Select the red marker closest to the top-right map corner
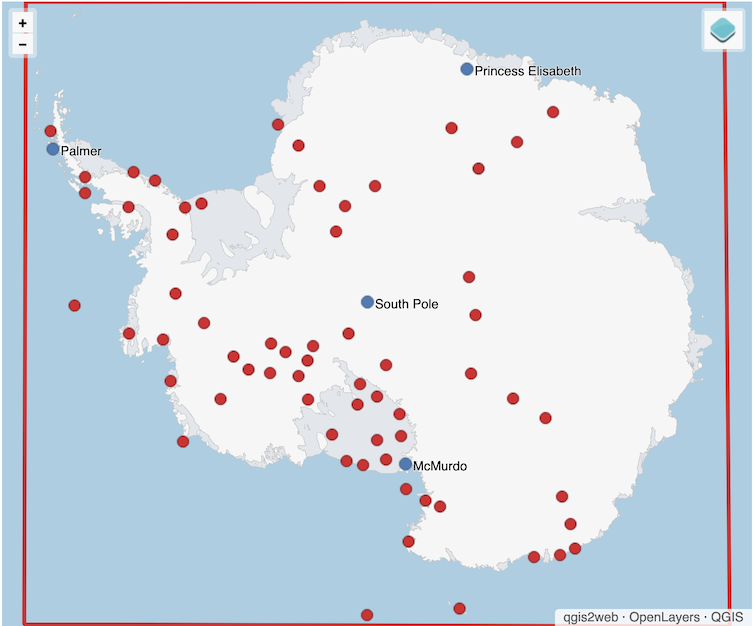Screen dimensions: 754x626 553,112
